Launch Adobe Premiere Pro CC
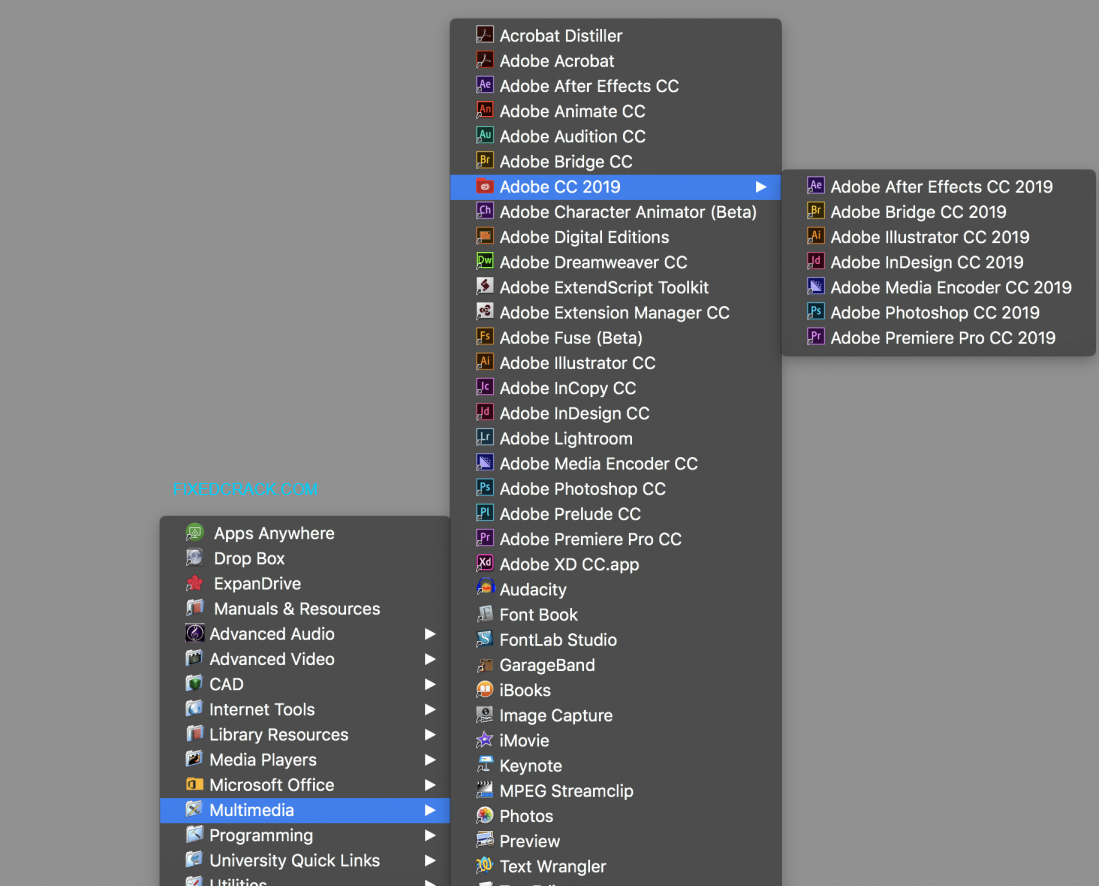Viewport: 1099px width, 886px height. [615, 539]
